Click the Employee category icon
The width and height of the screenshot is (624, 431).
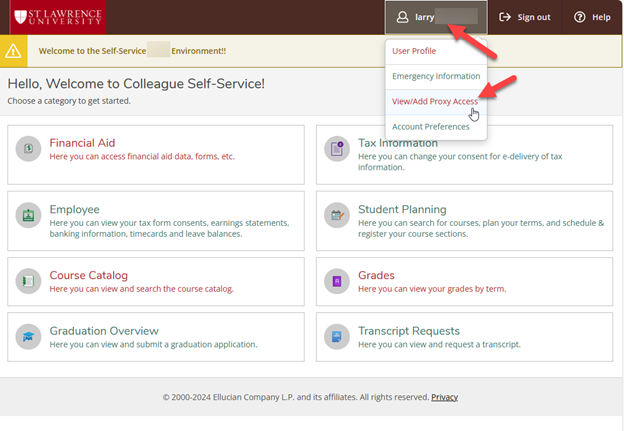tap(29, 215)
